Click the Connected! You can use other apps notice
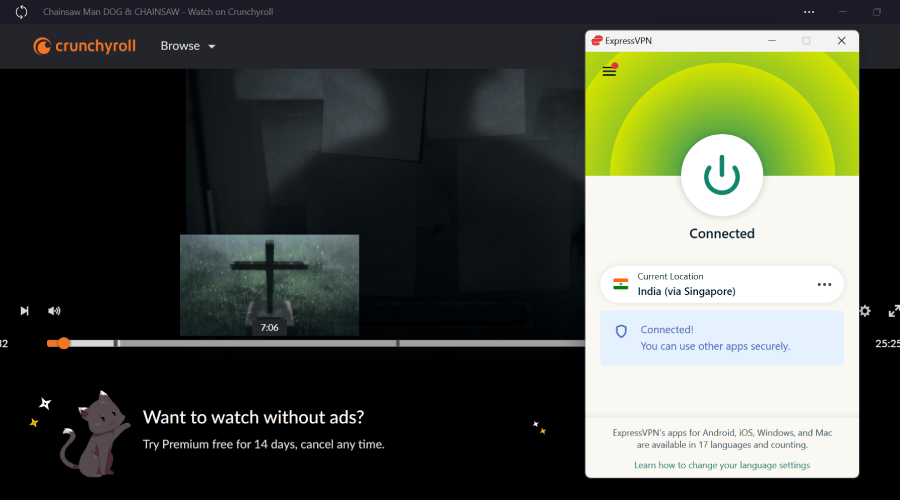The height and width of the screenshot is (500, 900). (x=721, y=338)
